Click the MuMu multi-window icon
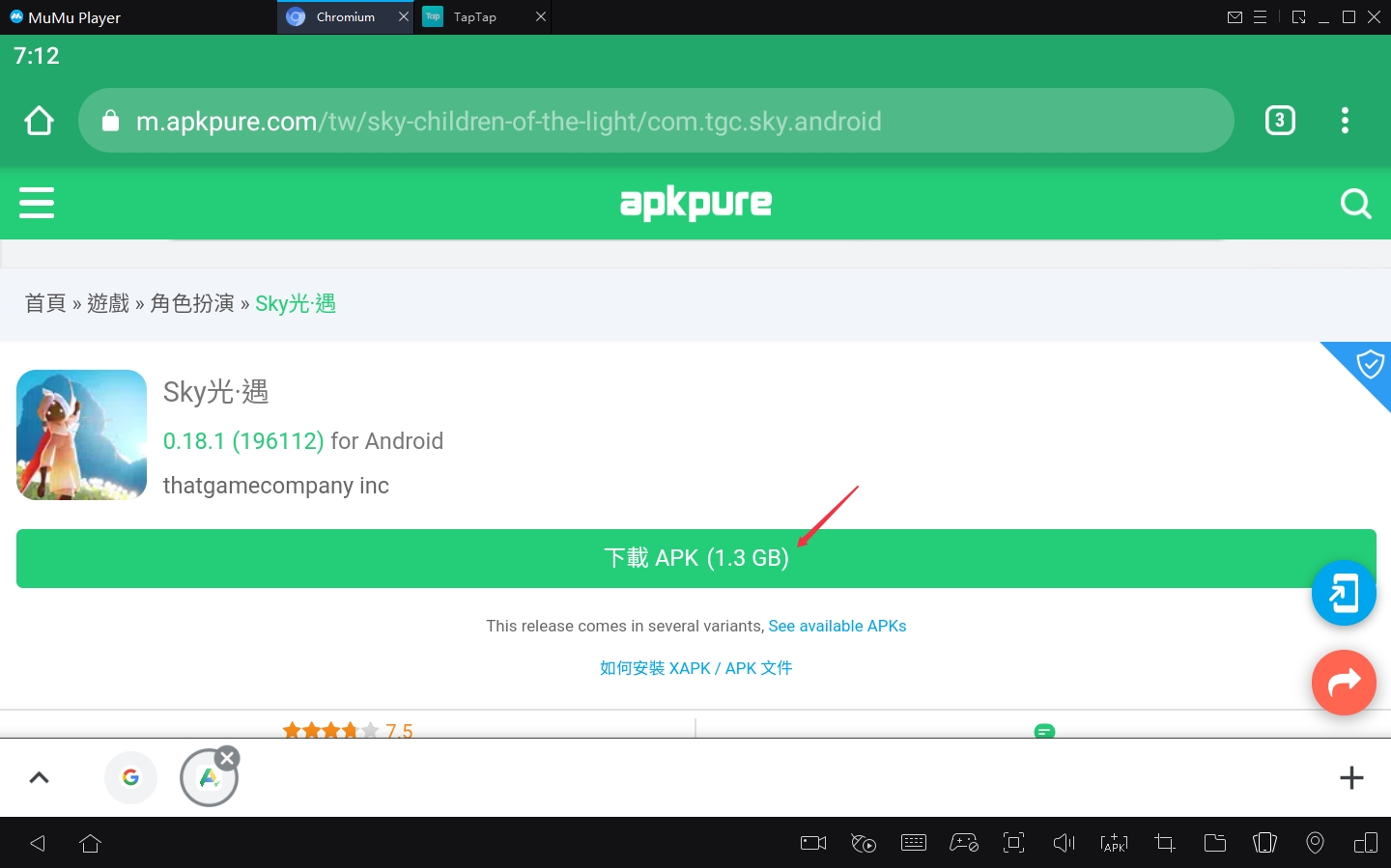 (1366, 843)
